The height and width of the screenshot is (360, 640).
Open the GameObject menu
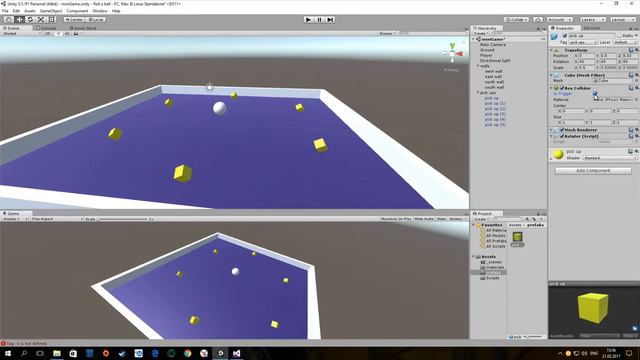[51, 11]
